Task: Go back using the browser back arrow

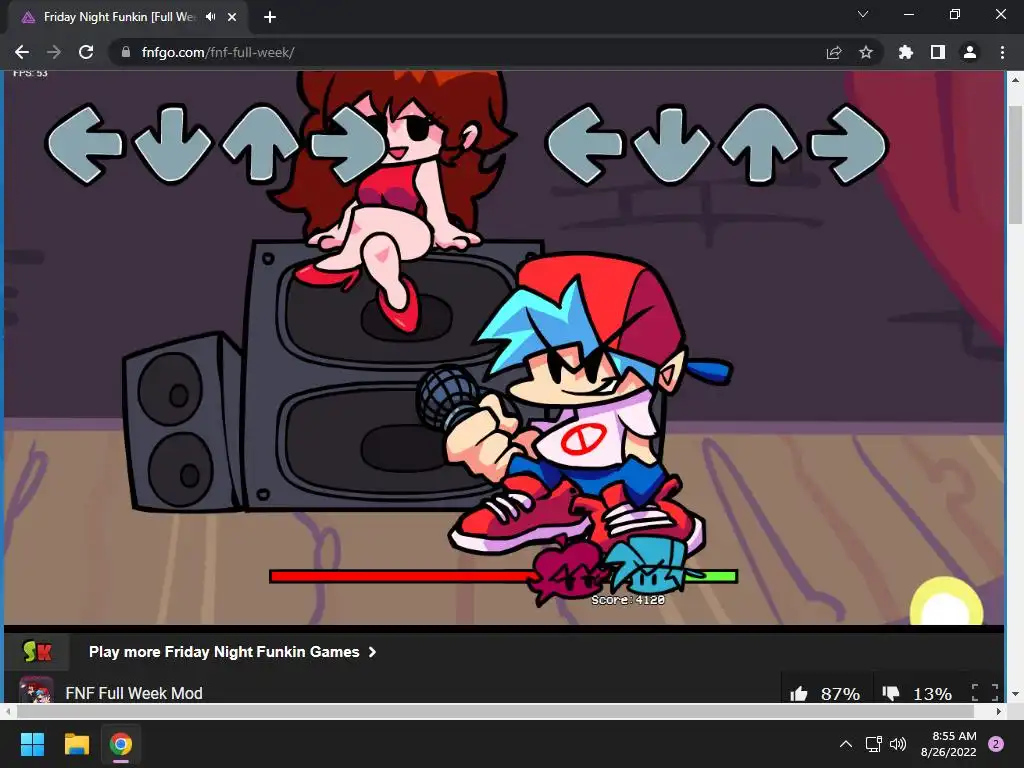Action: (x=22, y=52)
